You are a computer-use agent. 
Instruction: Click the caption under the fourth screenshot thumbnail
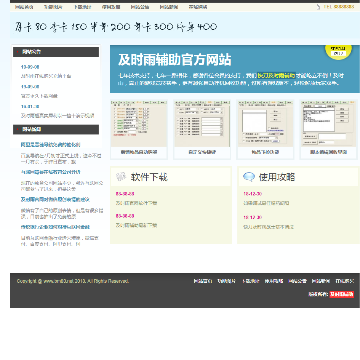click(x=328, y=152)
